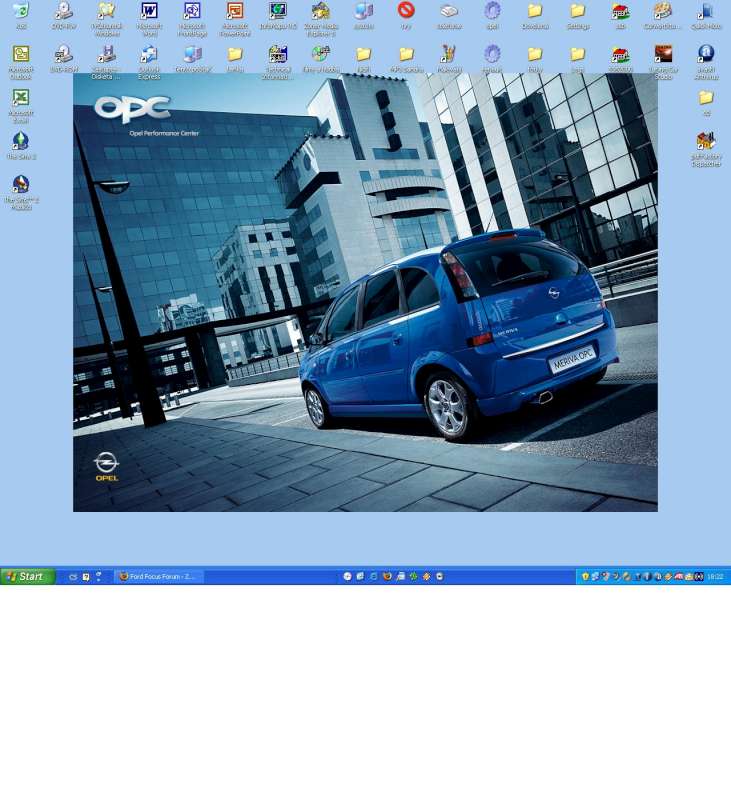
Task: Open the Quick Note desktop shortcut
Action: (706, 12)
